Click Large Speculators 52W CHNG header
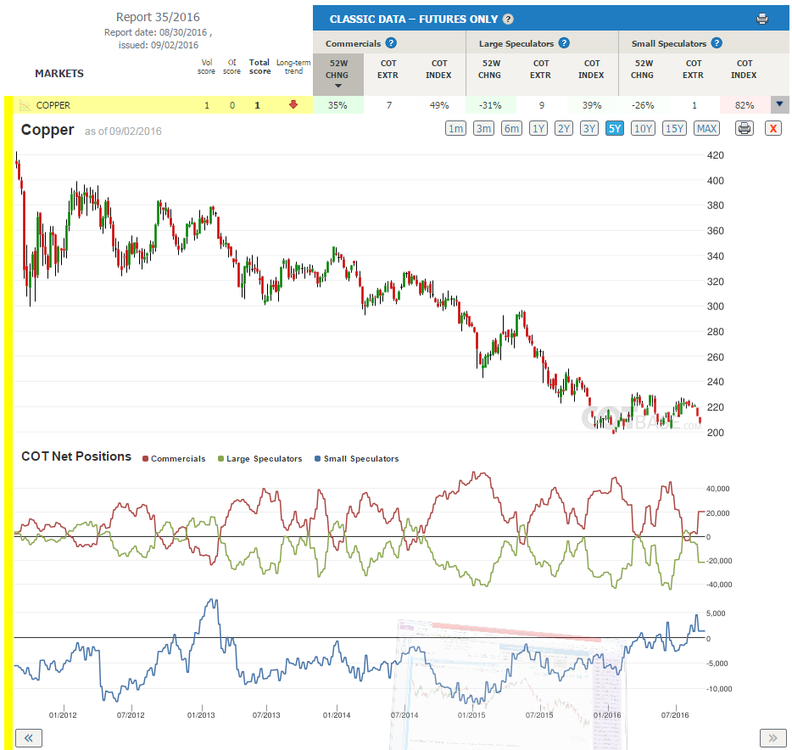 point(490,69)
